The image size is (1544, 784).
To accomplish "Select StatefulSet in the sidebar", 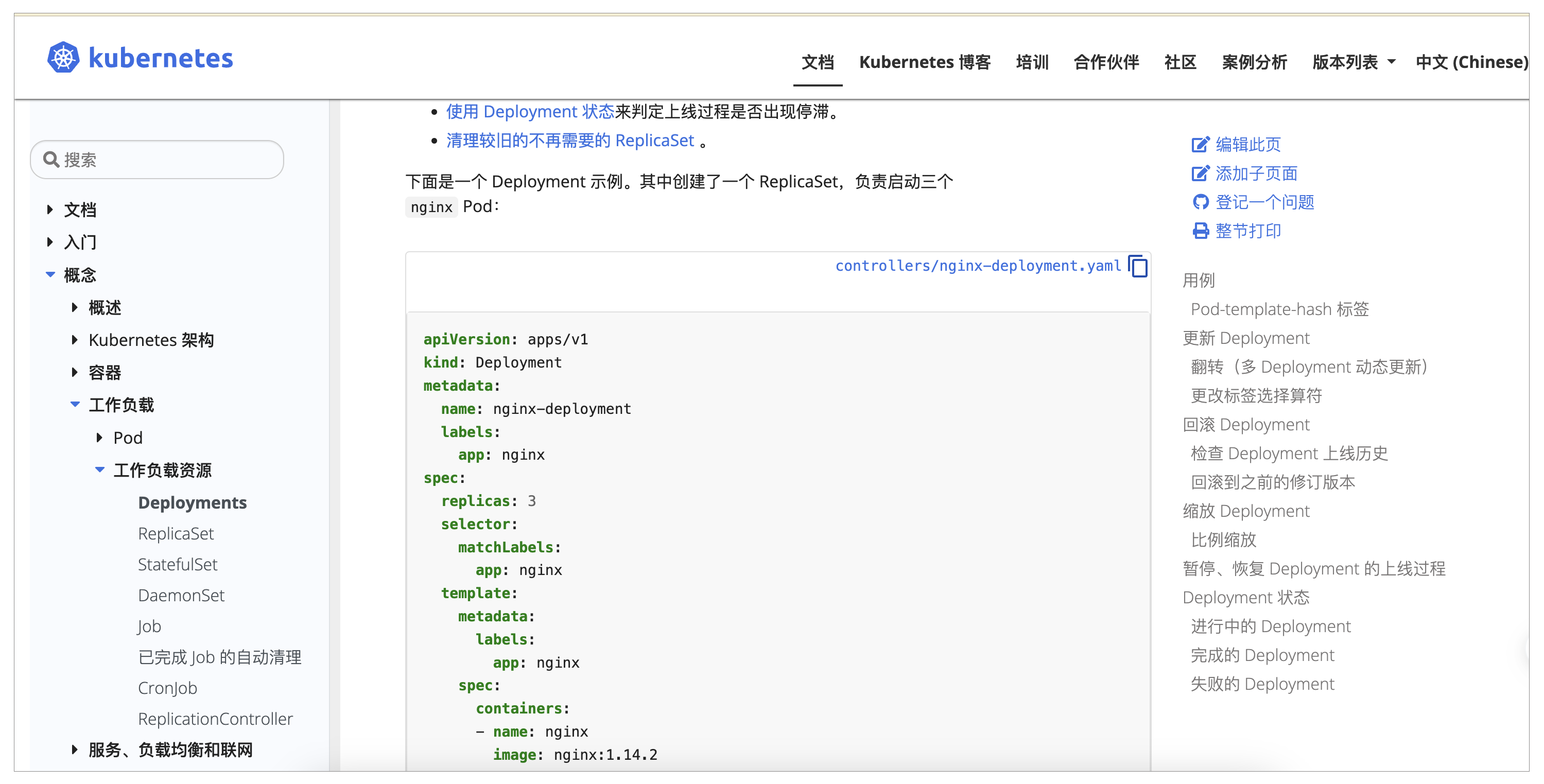I will [x=178, y=564].
